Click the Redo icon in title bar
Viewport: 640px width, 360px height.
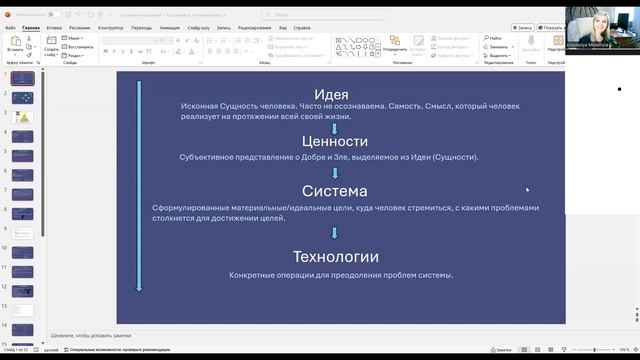(x=91, y=15)
